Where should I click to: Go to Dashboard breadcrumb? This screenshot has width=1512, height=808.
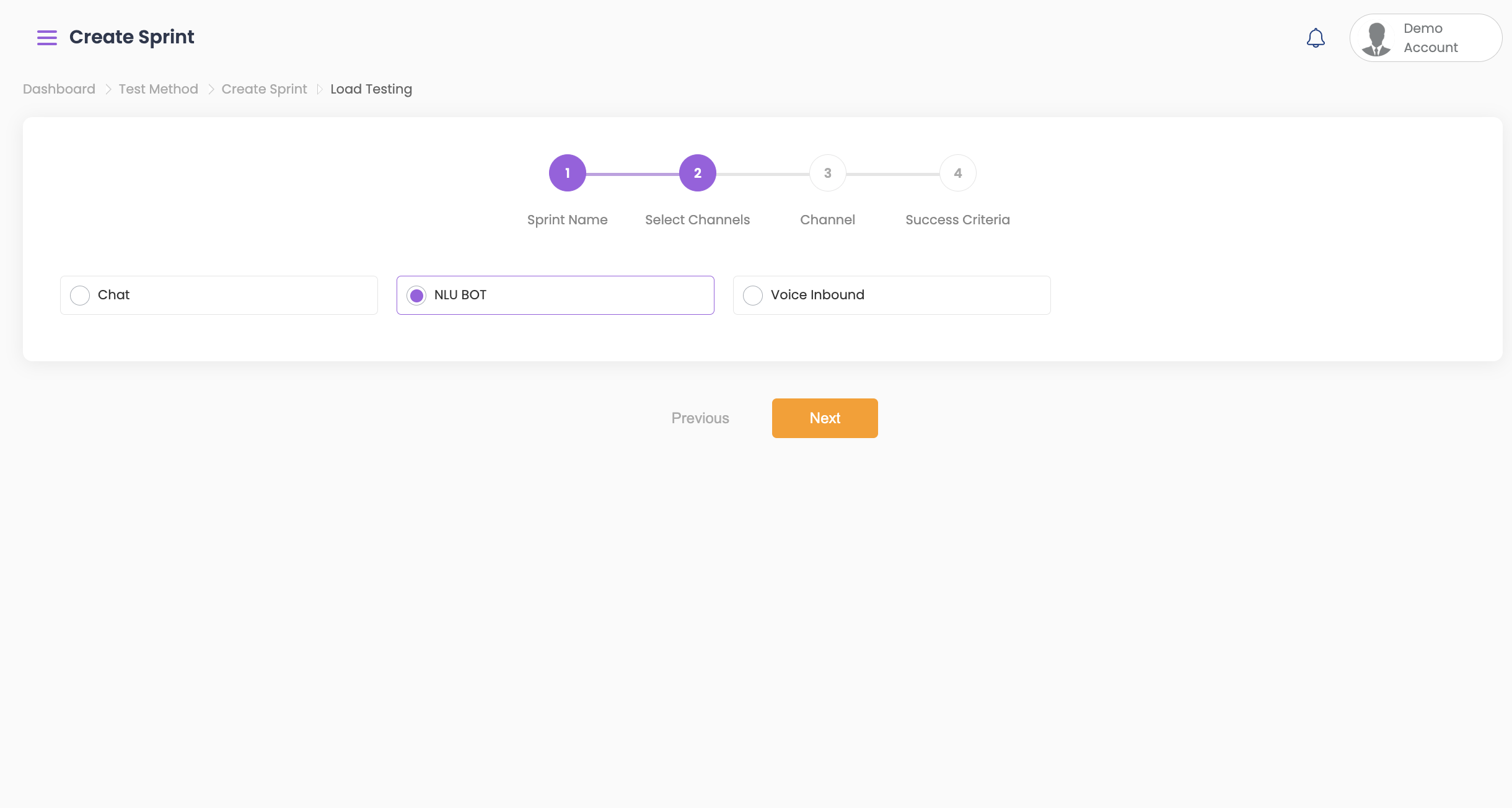(x=59, y=89)
